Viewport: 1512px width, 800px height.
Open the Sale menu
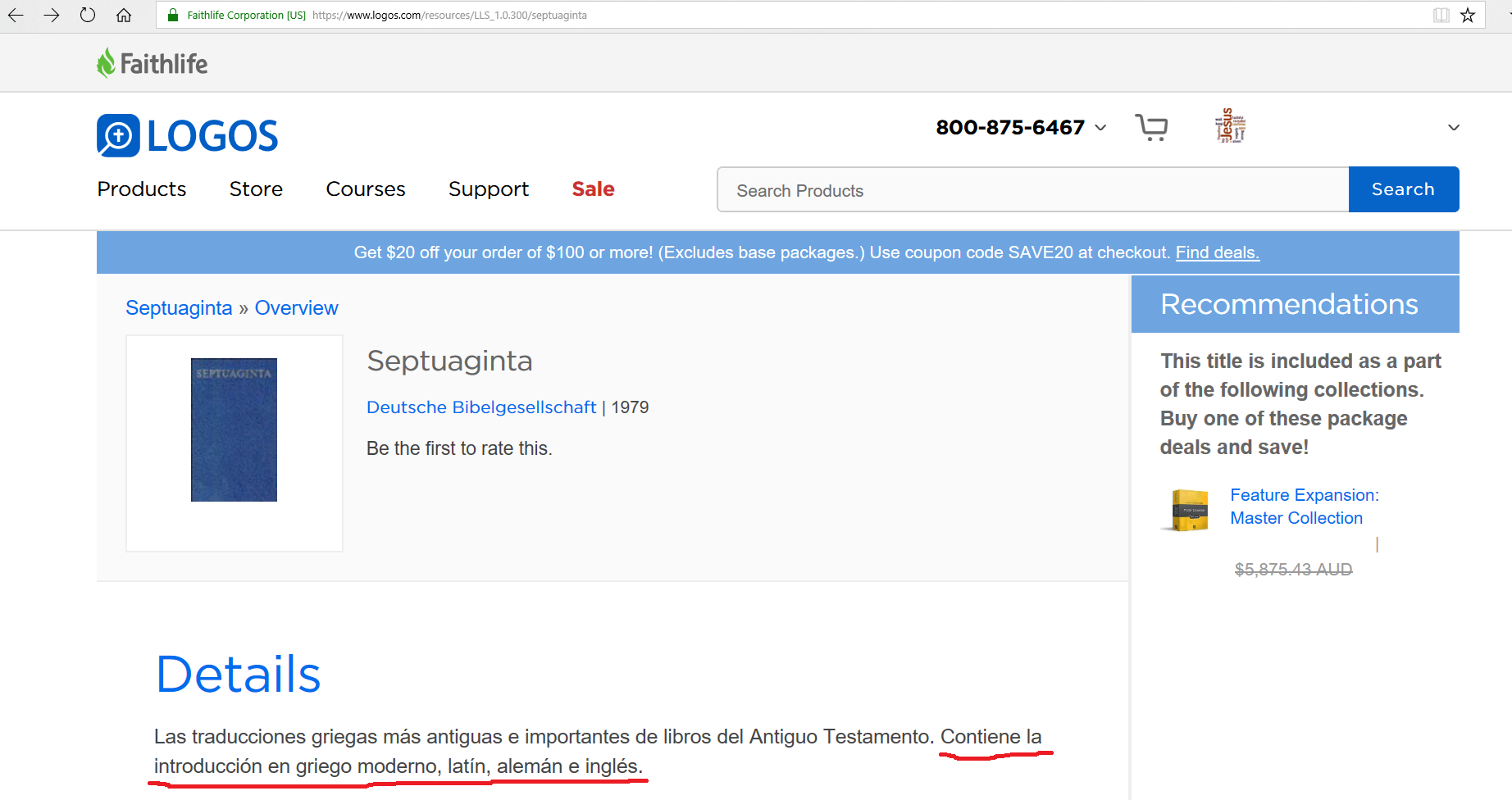[x=593, y=189]
